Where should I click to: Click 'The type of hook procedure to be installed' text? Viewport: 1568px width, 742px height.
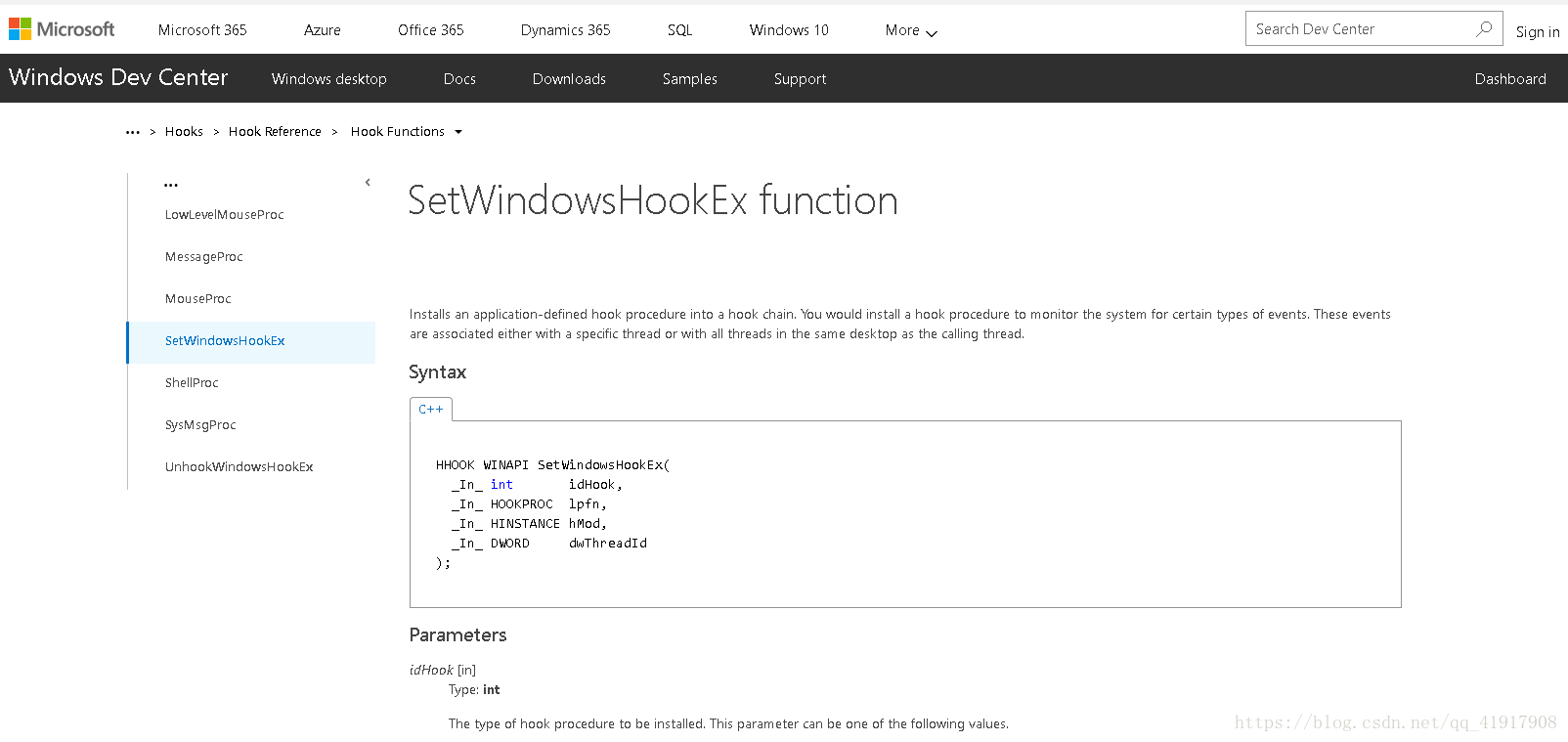pos(728,724)
